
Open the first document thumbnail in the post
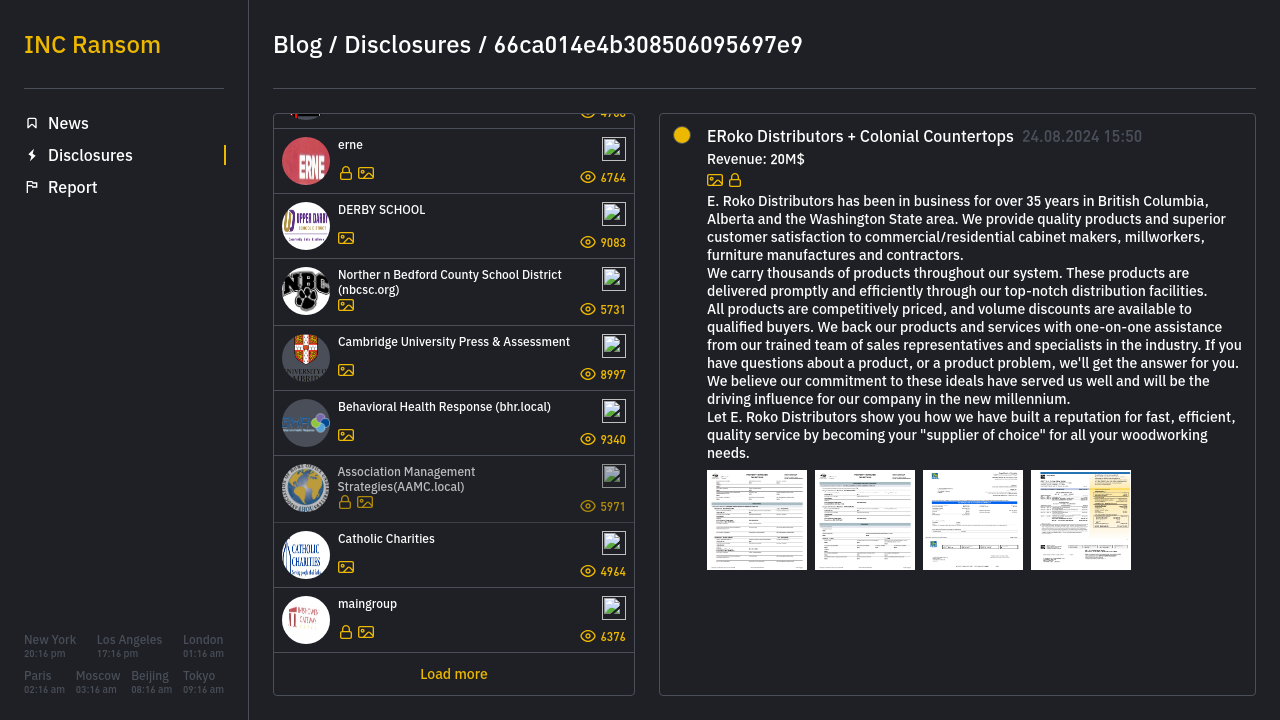coord(757,520)
